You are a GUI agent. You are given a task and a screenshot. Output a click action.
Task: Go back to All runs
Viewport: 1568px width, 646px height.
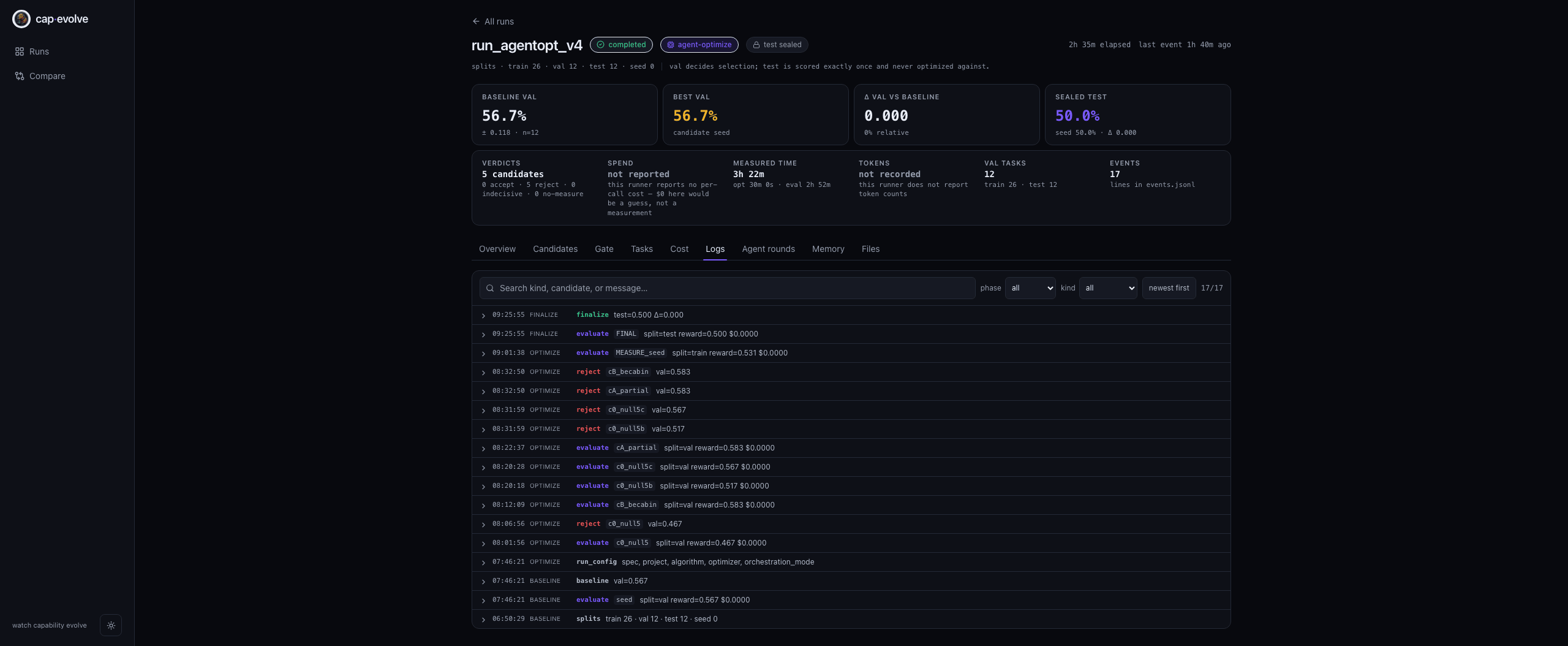pos(493,21)
